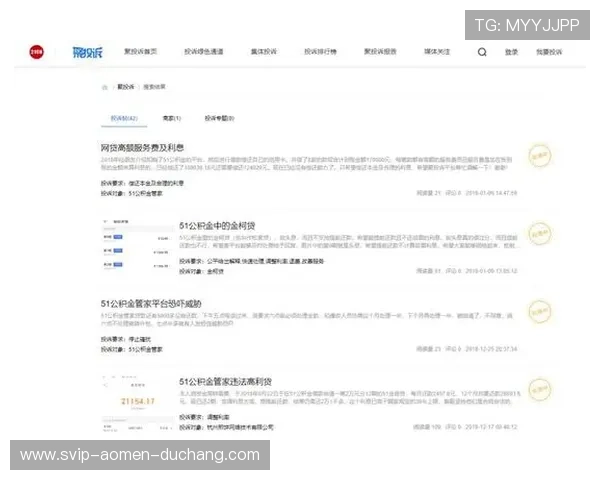Click the description text of 51公积金中的金柯贷
Image resolution: width=600 pixels, height=480 pixels.
tap(349, 242)
